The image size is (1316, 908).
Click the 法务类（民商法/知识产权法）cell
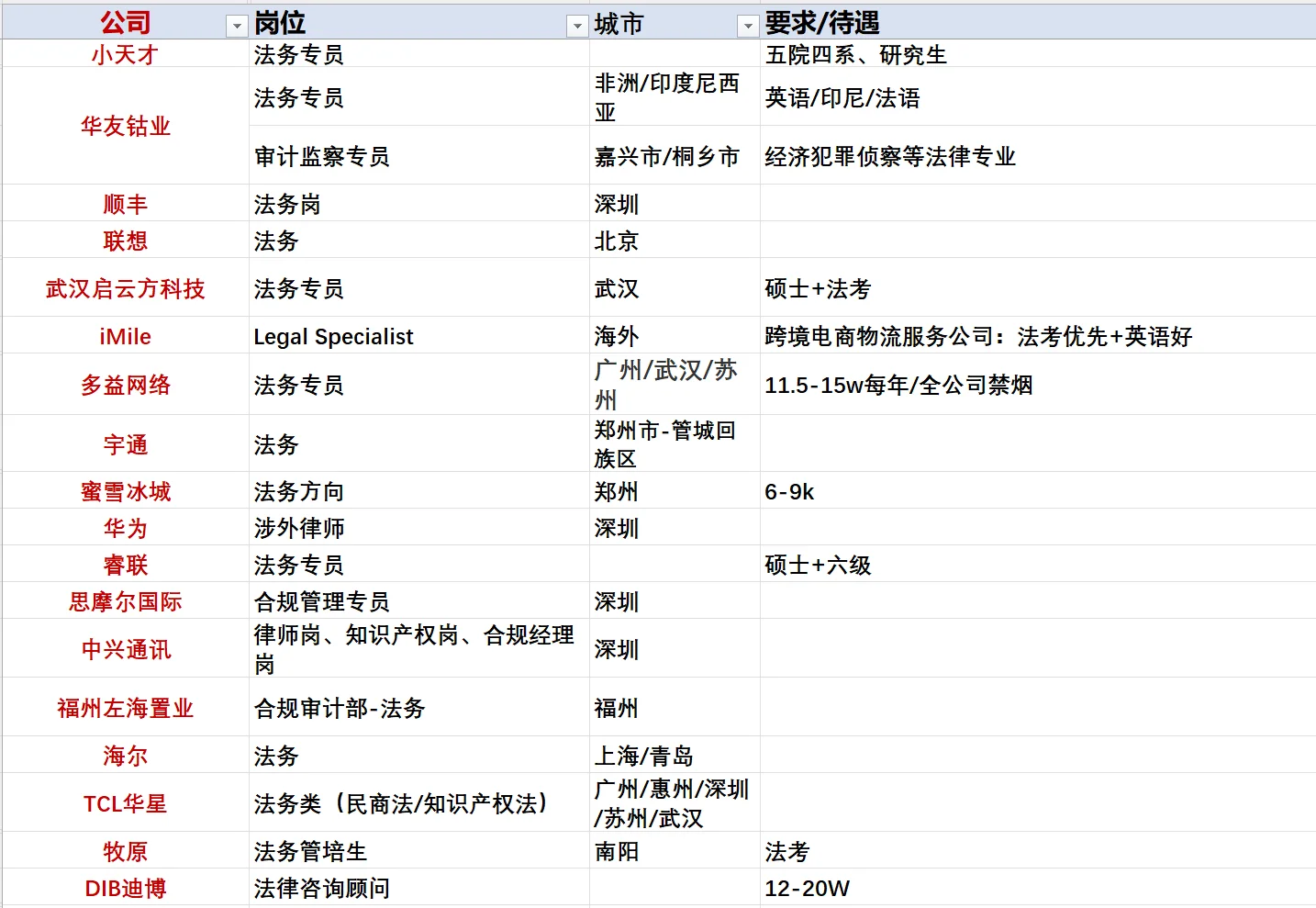[x=419, y=803]
